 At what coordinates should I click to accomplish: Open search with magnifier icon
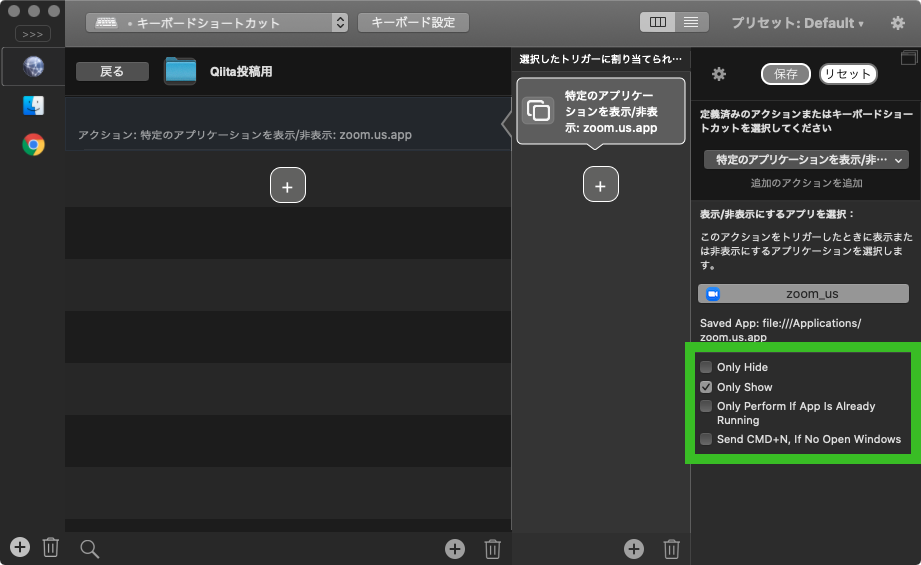coord(89,549)
